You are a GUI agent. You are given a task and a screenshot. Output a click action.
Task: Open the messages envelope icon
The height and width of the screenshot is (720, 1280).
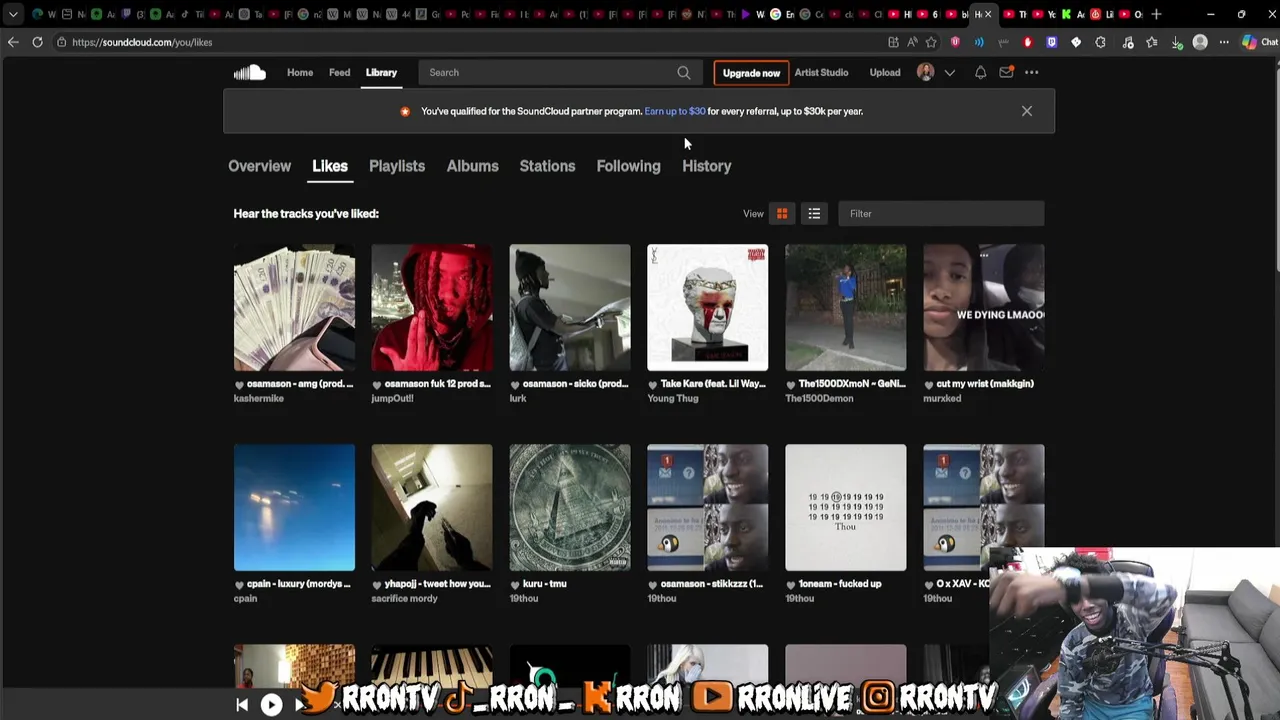pos(1006,72)
